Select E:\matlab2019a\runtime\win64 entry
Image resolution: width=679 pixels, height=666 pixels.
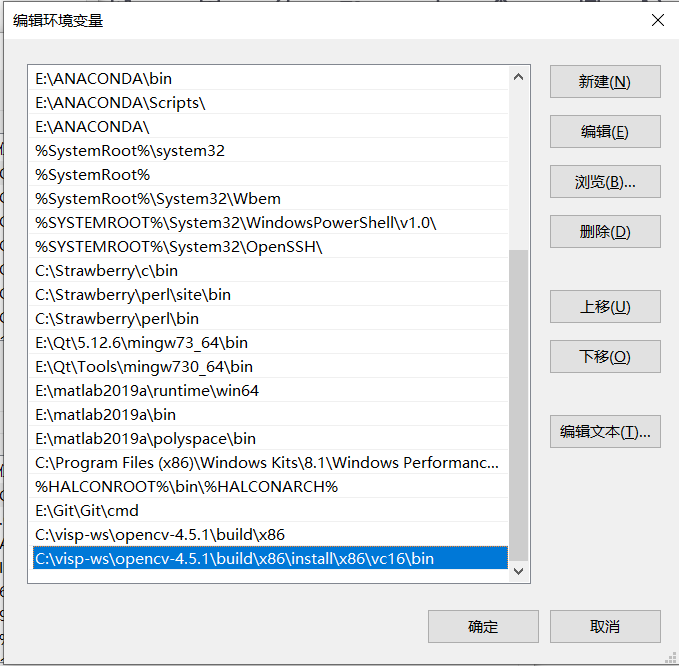(x=268, y=391)
